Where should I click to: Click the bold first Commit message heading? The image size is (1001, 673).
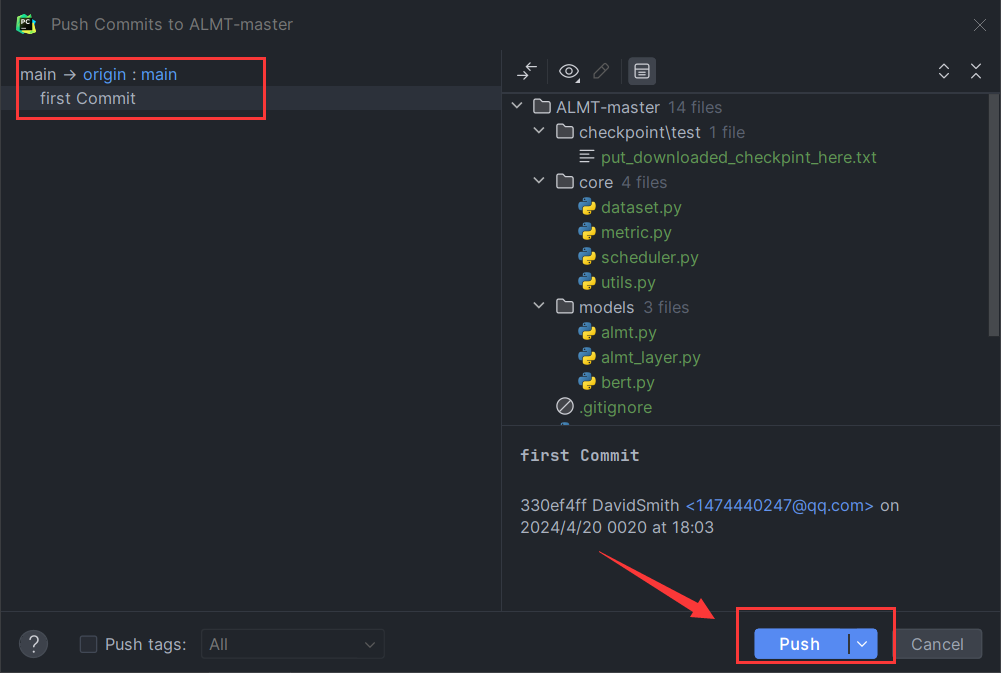tap(580, 455)
